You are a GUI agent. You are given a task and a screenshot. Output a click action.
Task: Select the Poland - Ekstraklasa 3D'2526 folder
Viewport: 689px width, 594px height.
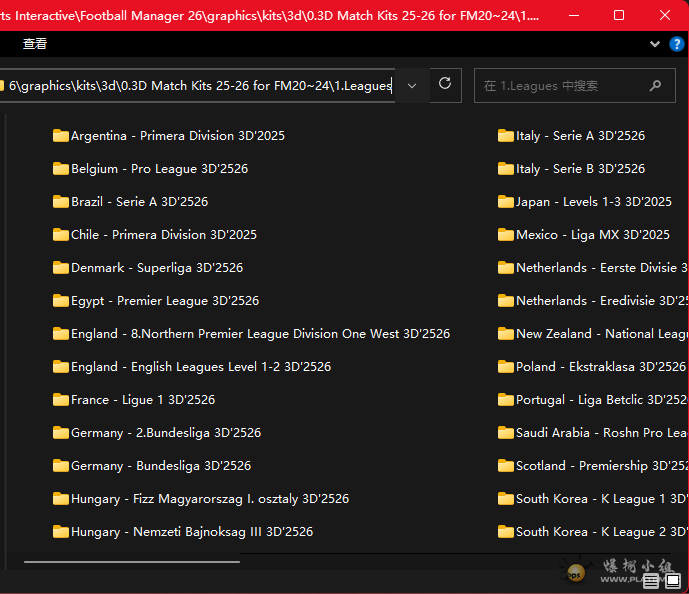(592, 366)
